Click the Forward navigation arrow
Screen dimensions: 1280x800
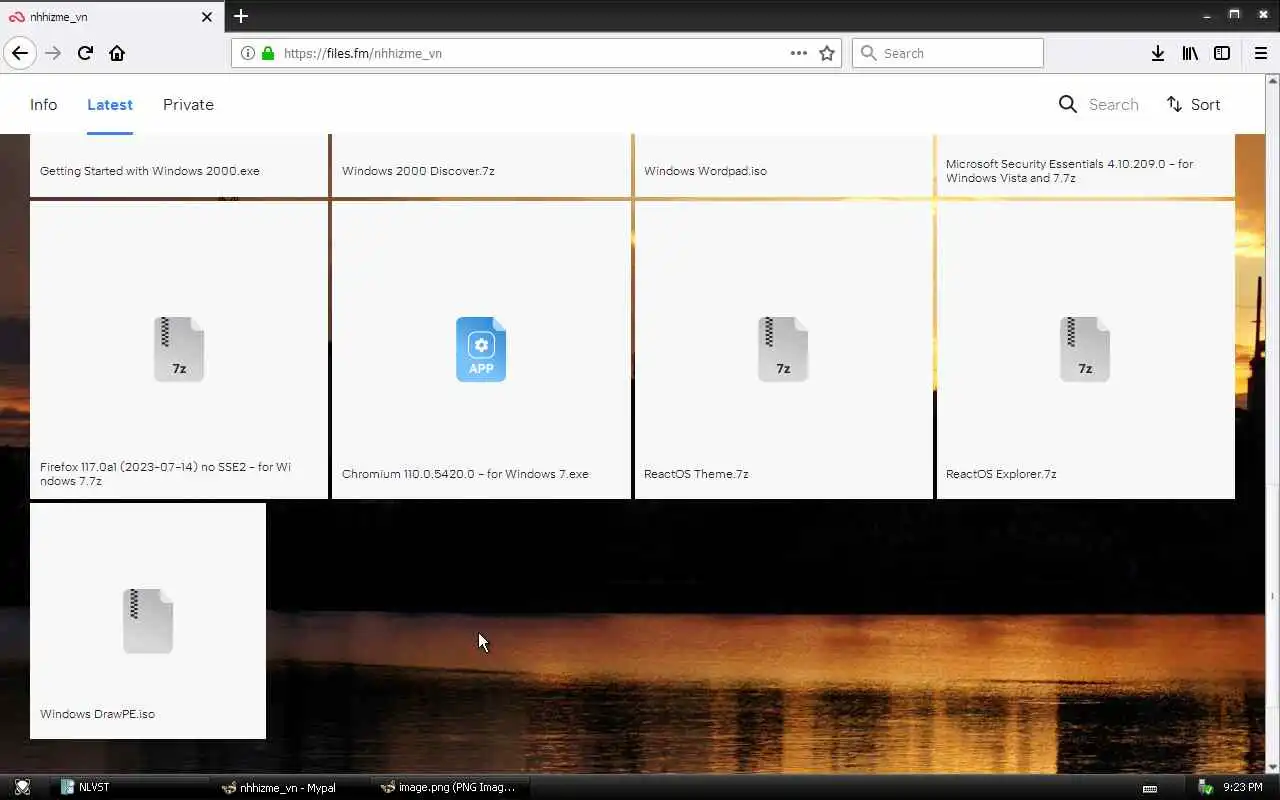click(53, 53)
